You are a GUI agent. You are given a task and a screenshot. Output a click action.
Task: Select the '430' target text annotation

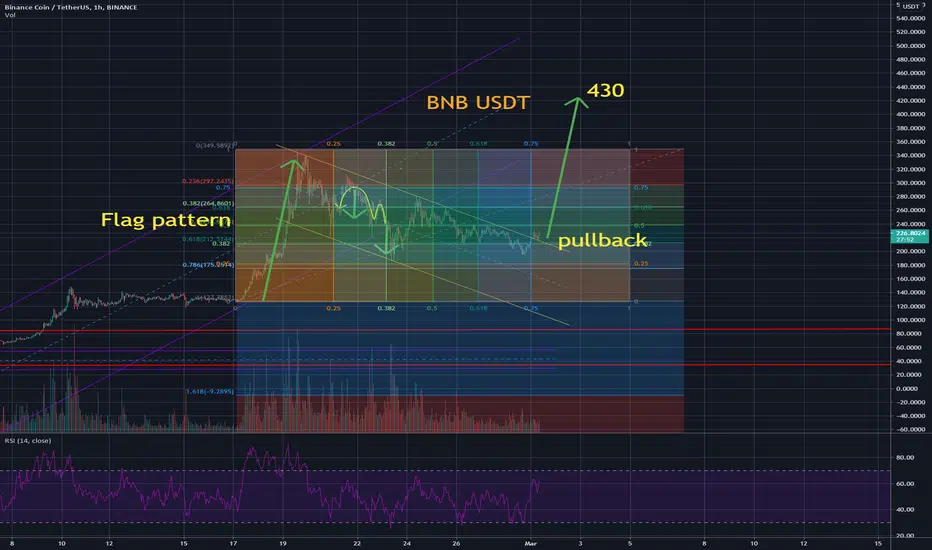point(605,90)
